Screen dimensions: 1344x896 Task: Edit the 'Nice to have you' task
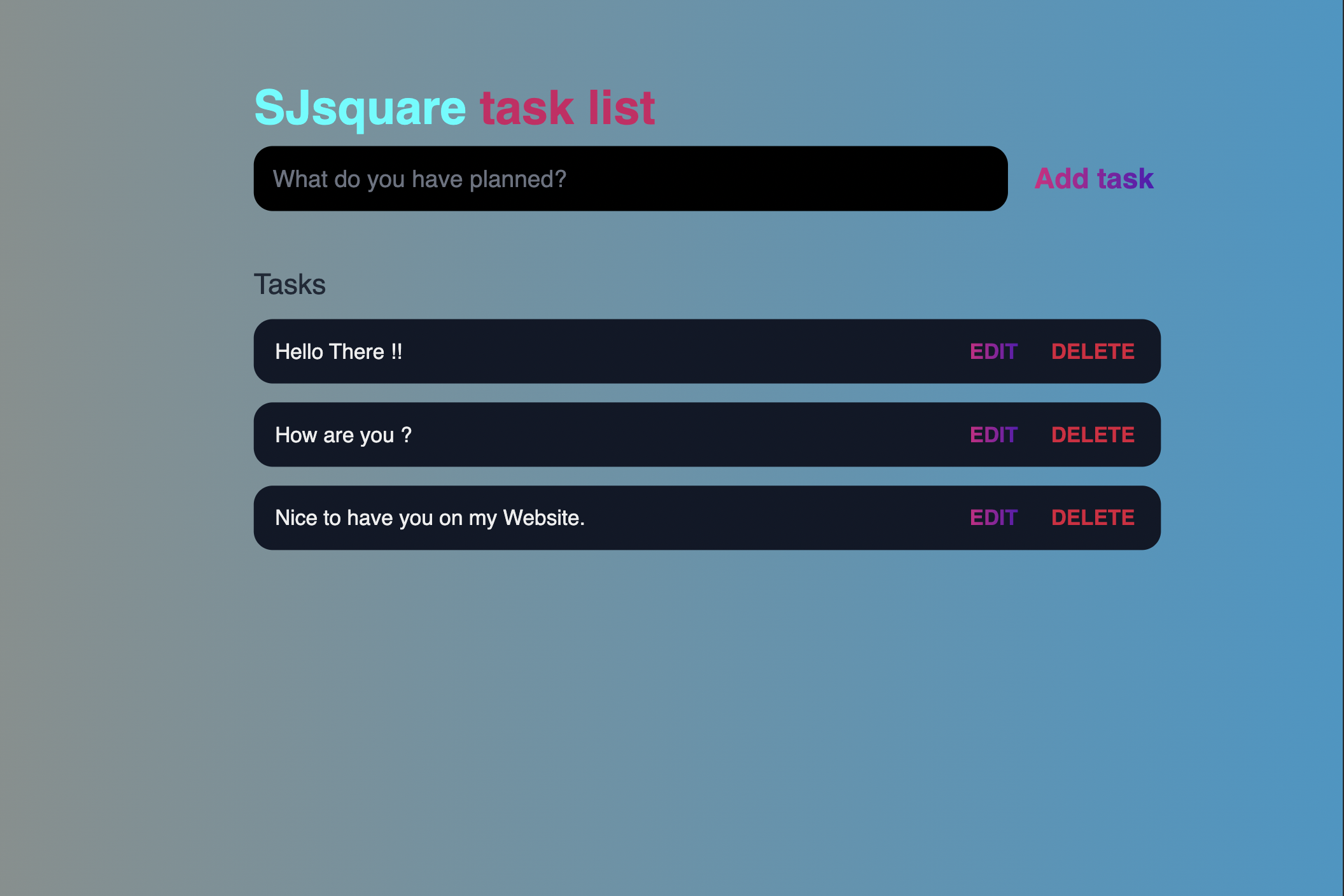click(x=993, y=517)
